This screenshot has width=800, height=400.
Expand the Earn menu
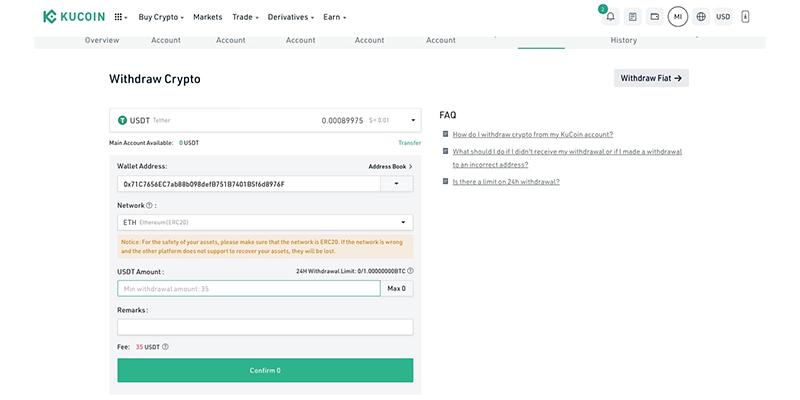(x=335, y=17)
